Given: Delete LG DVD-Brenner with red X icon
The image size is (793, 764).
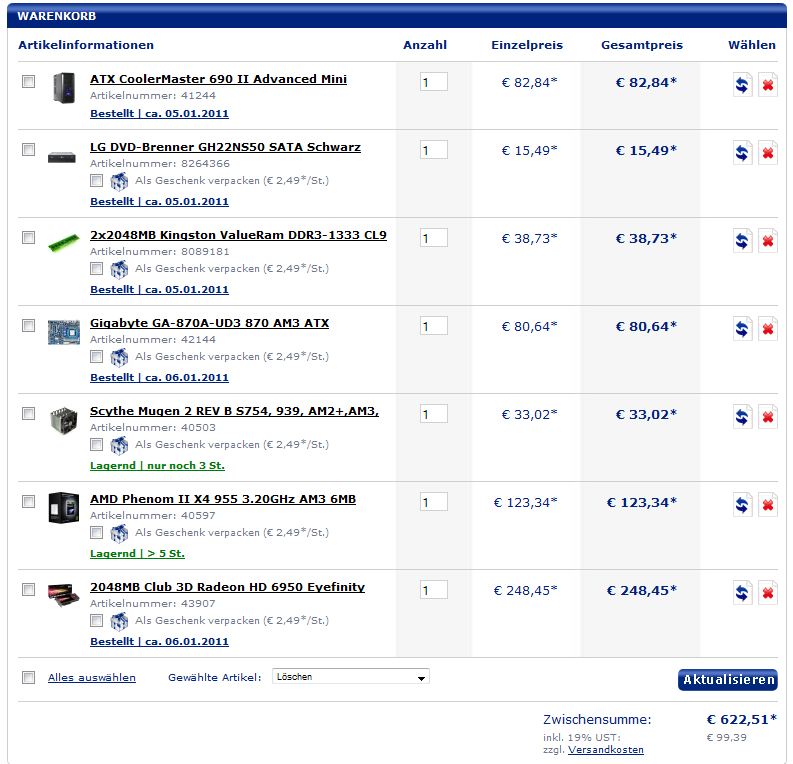Looking at the screenshot, I should tap(767, 154).
